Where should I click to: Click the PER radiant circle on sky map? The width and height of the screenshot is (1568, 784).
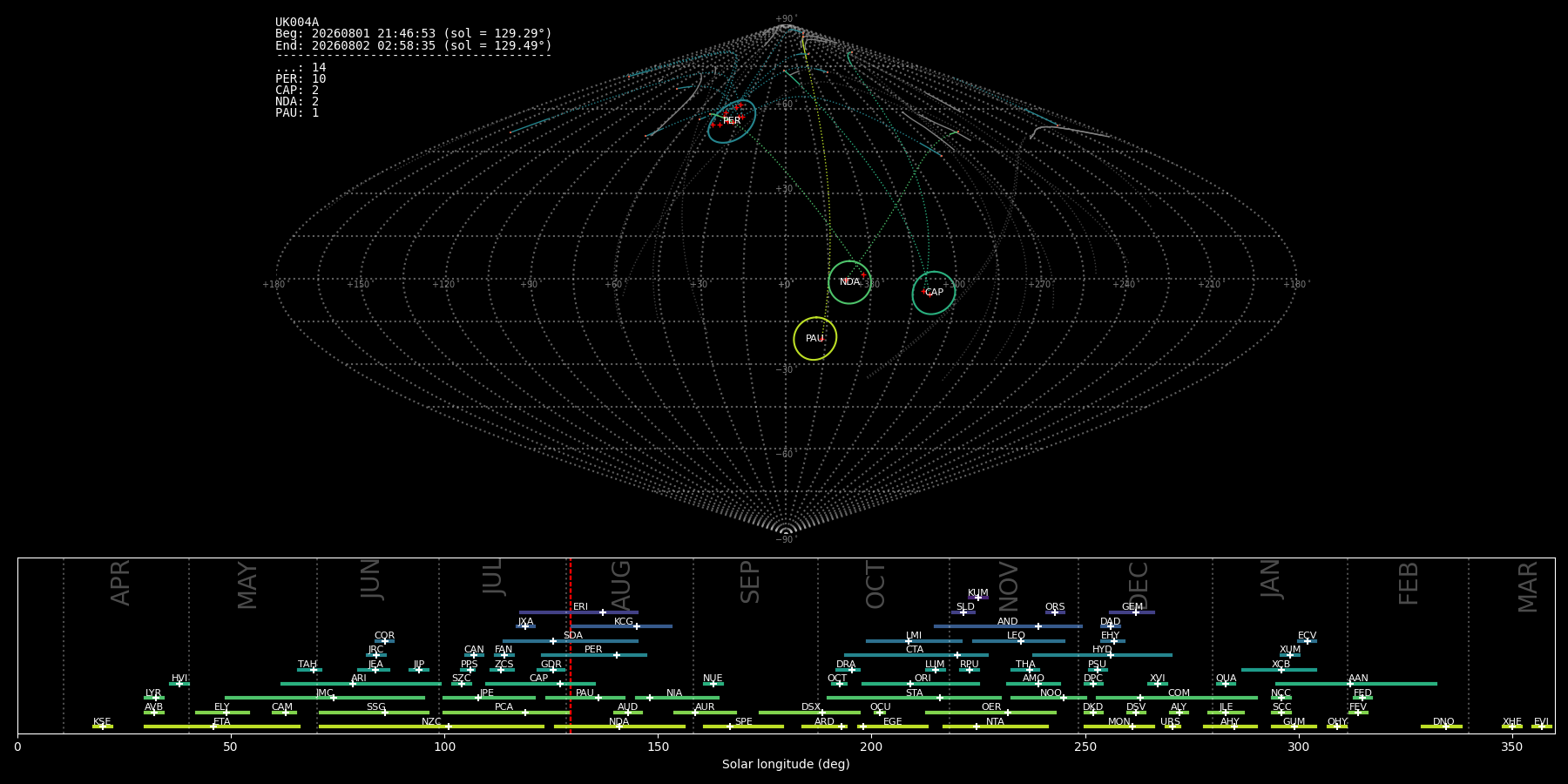coord(732,121)
